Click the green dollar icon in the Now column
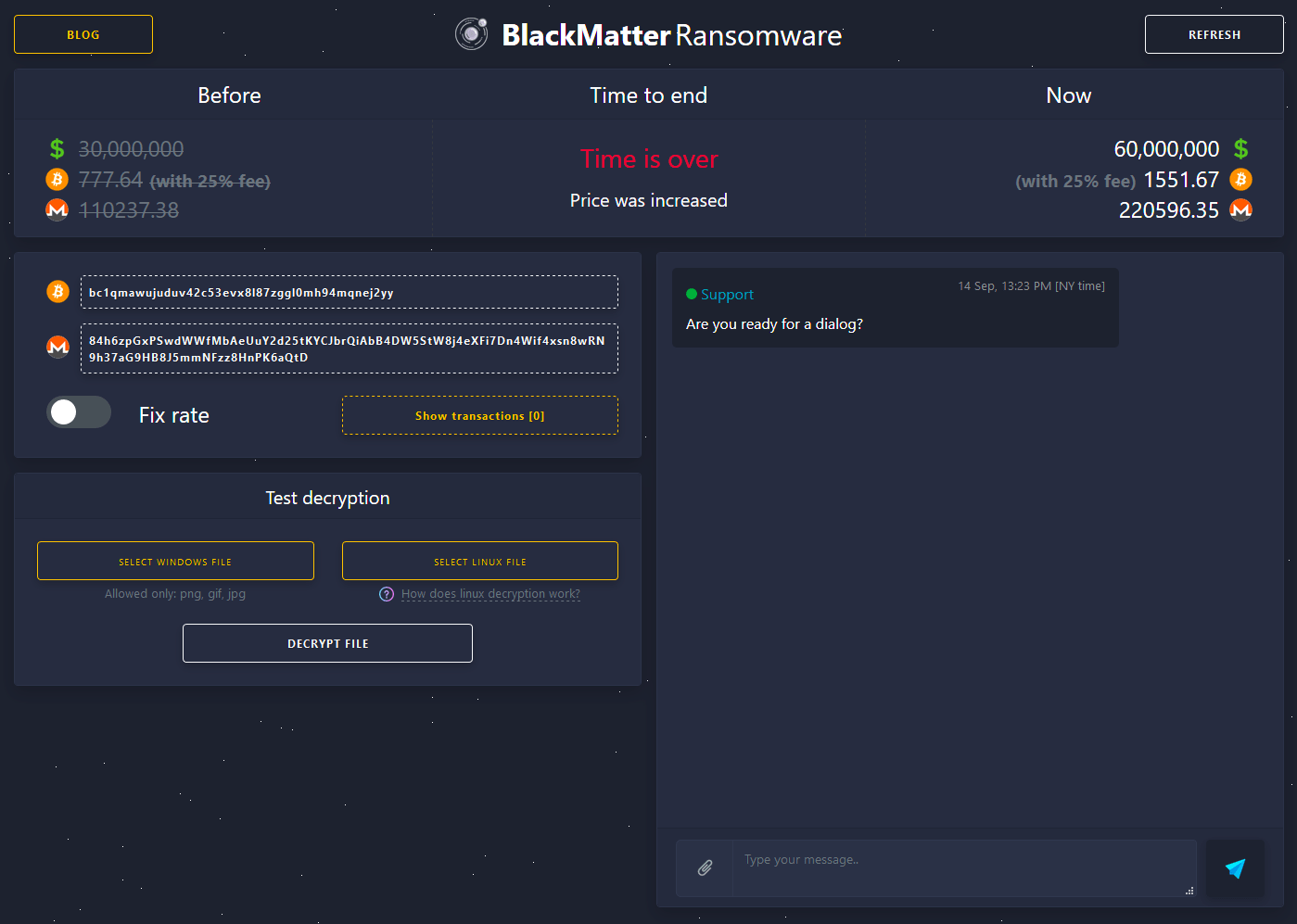The width and height of the screenshot is (1297, 924). point(1242,148)
